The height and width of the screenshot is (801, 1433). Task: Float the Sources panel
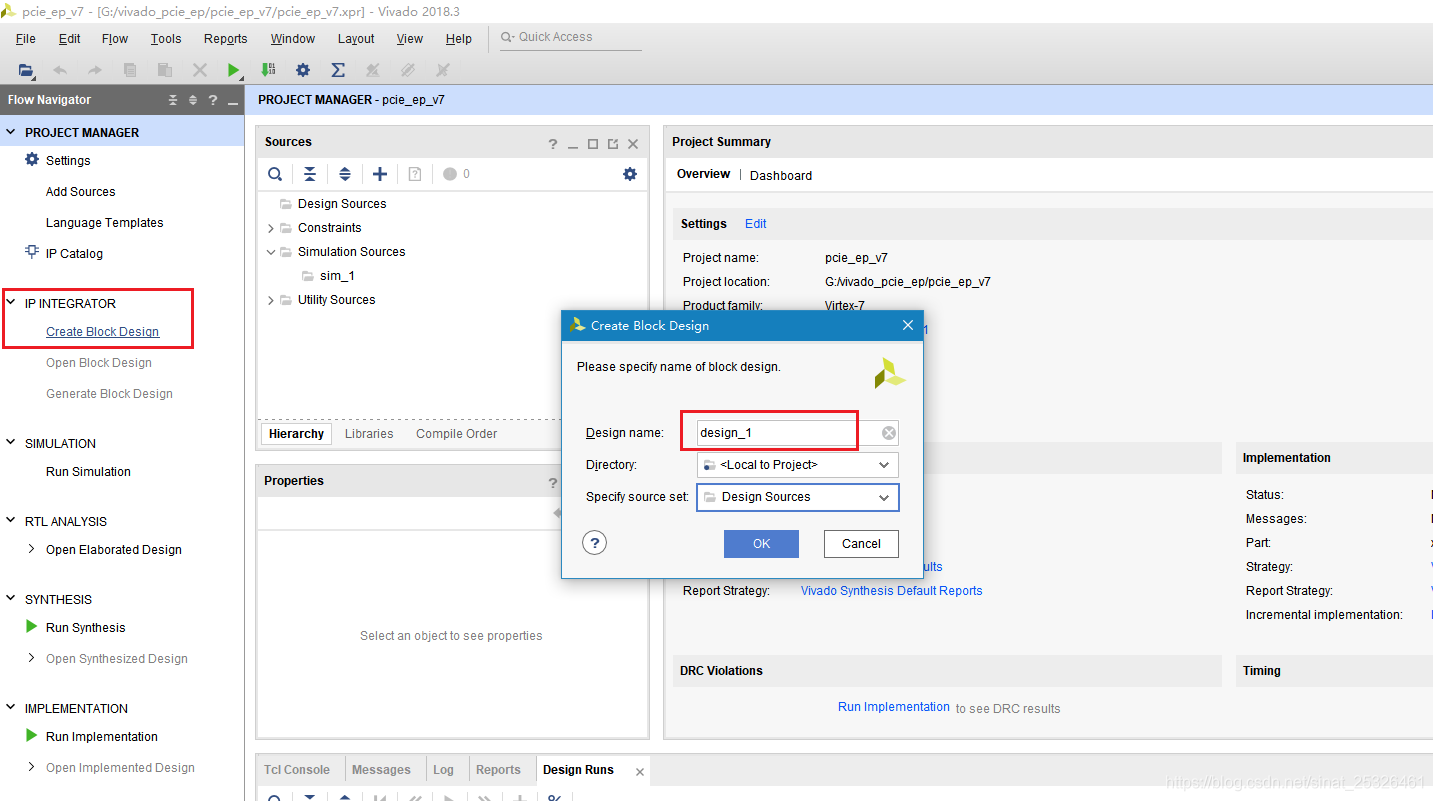pos(613,144)
